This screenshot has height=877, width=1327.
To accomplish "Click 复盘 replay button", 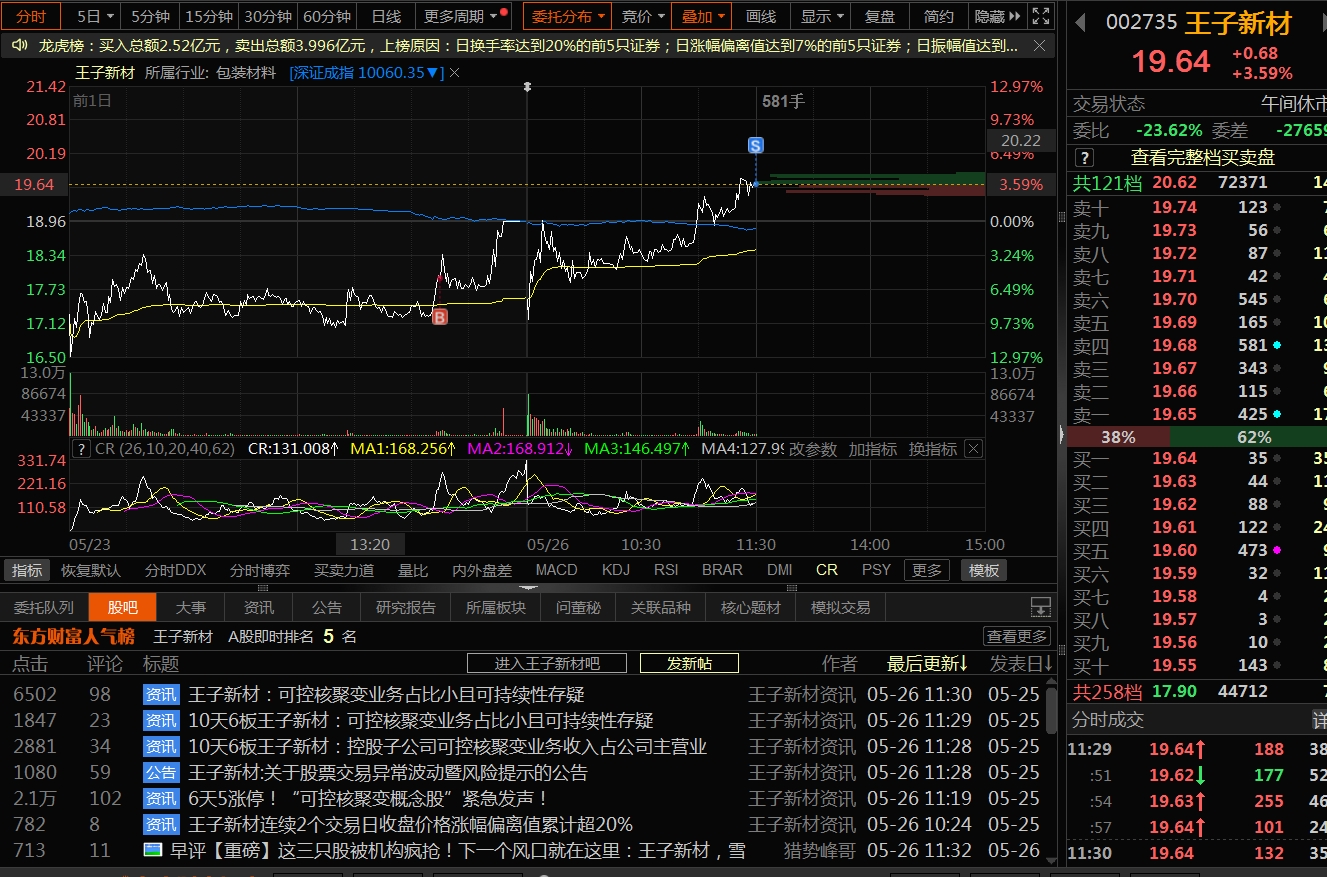I will click(x=880, y=16).
